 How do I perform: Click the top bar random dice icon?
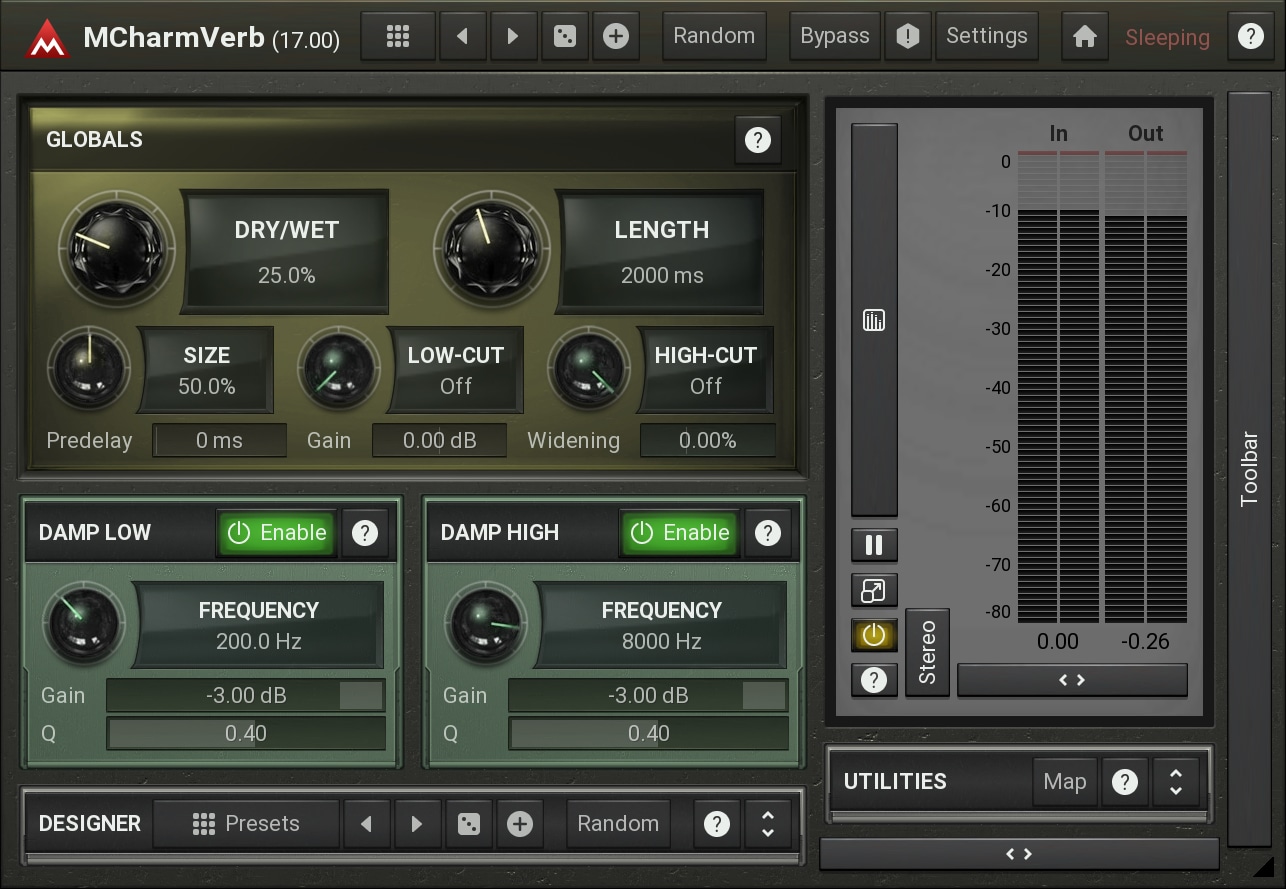click(x=565, y=37)
